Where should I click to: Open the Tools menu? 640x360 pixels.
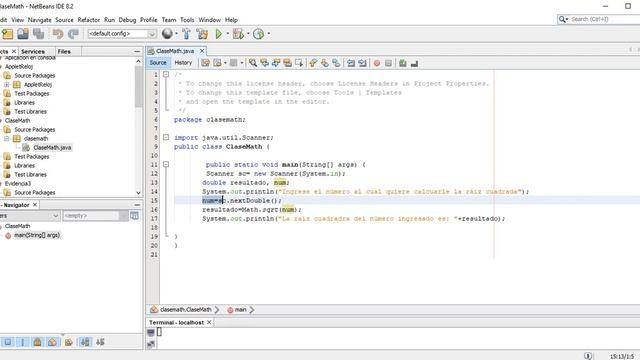point(187,20)
